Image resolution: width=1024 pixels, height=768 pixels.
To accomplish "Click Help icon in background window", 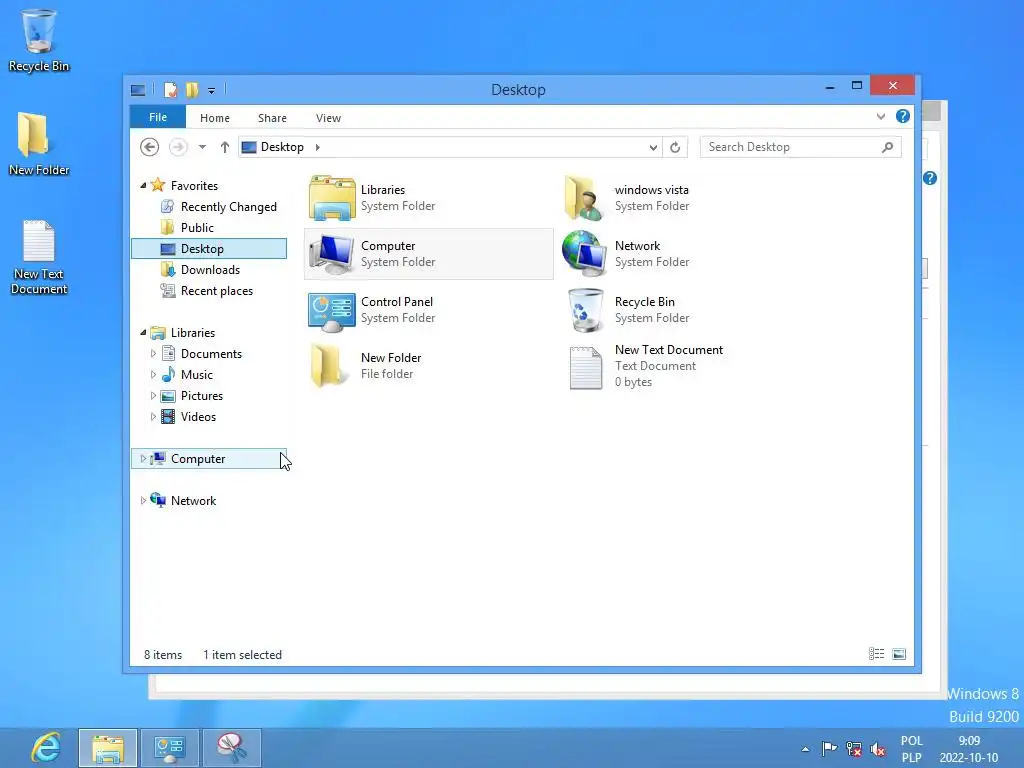I will [x=930, y=178].
